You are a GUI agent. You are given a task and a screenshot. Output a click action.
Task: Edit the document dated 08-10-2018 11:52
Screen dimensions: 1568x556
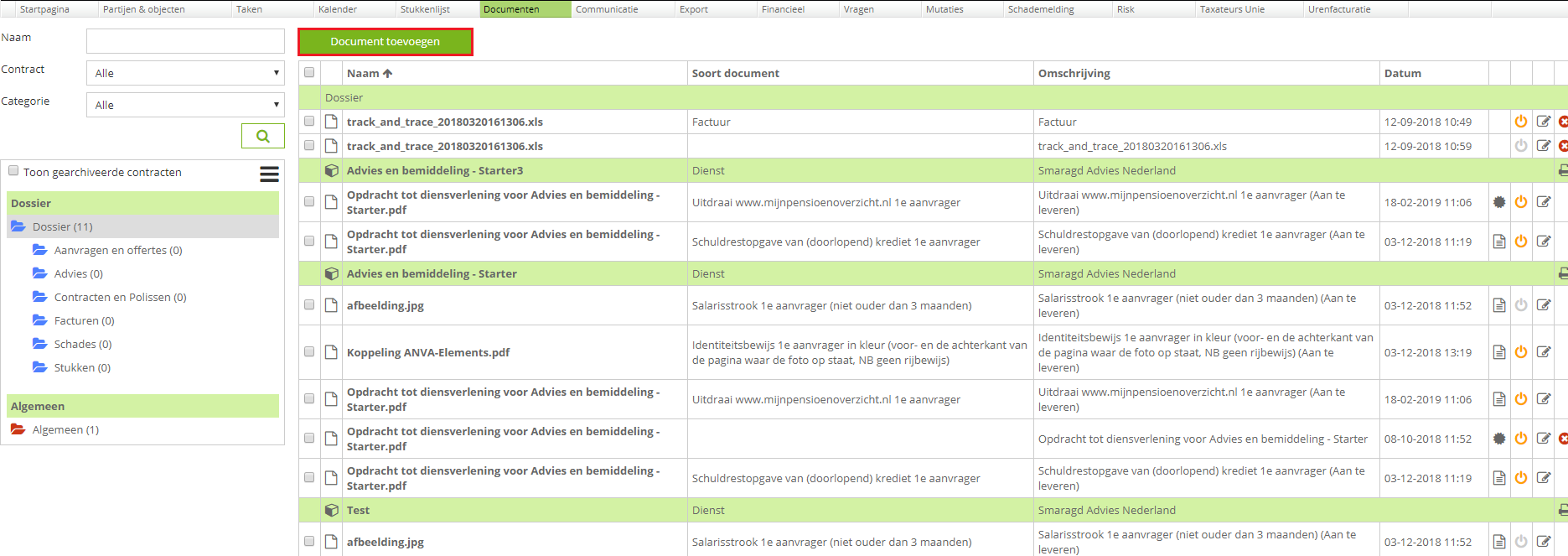point(1544,439)
